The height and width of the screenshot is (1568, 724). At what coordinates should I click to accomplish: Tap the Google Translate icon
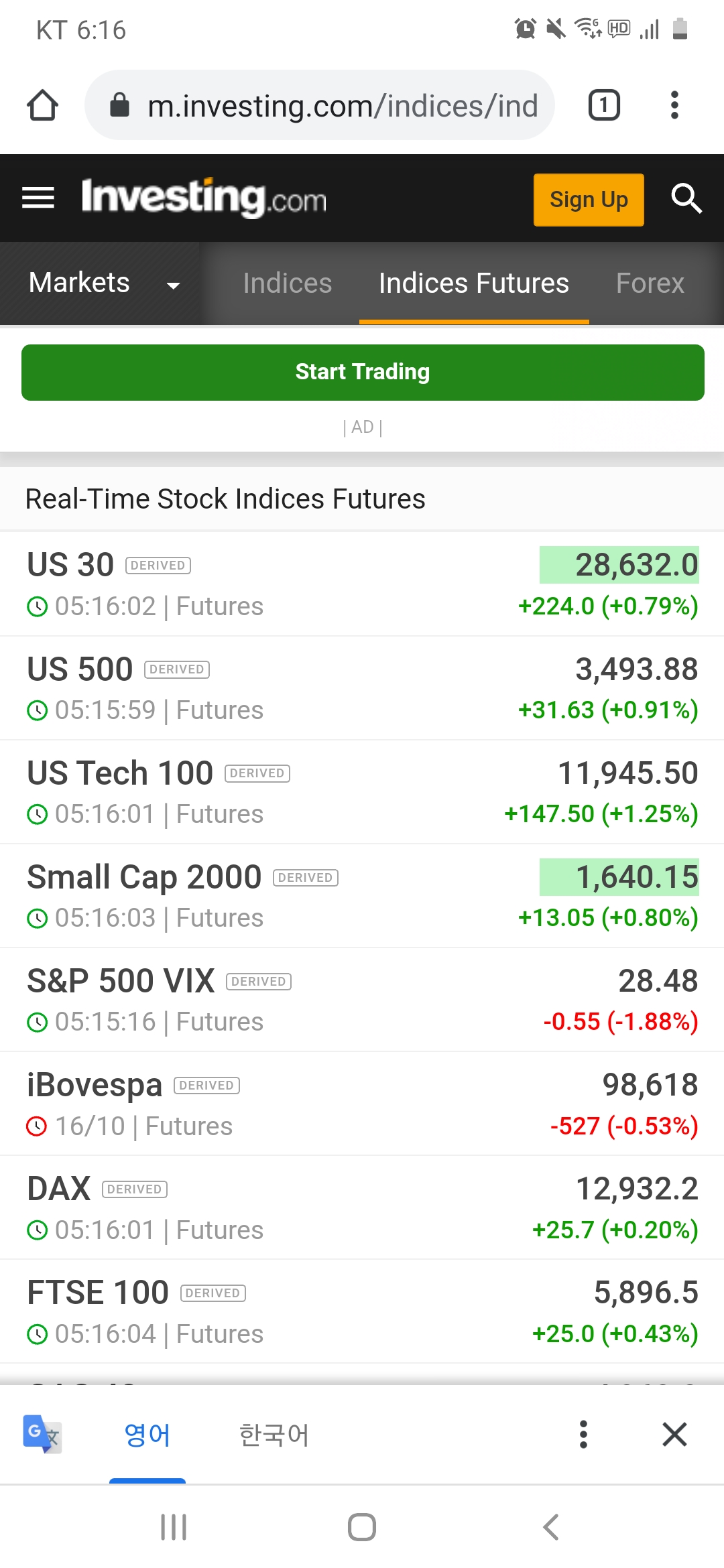click(x=42, y=1434)
